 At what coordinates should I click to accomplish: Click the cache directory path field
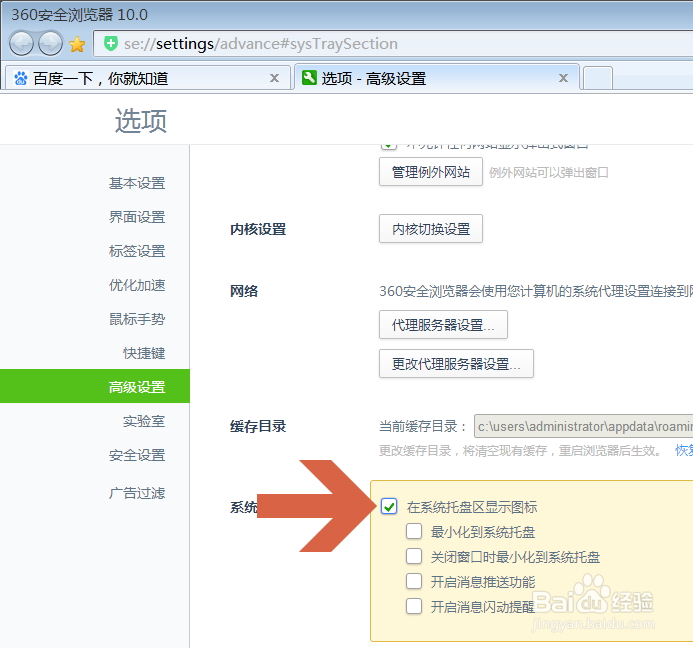tap(583, 426)
